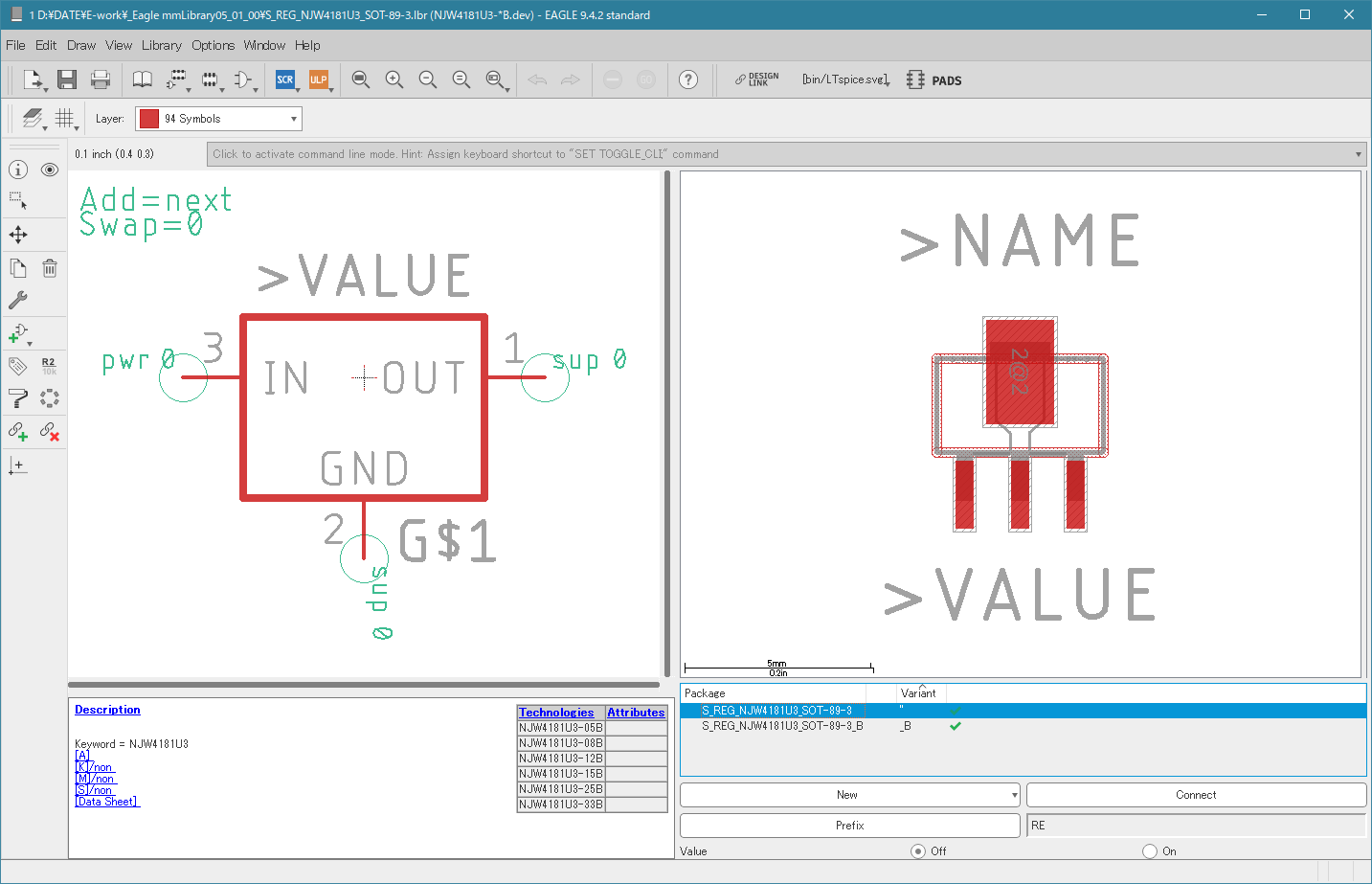Open the Data Sheet link in description
The width and height of the screenshot is (1372, 884).
[x=107, y=802]
